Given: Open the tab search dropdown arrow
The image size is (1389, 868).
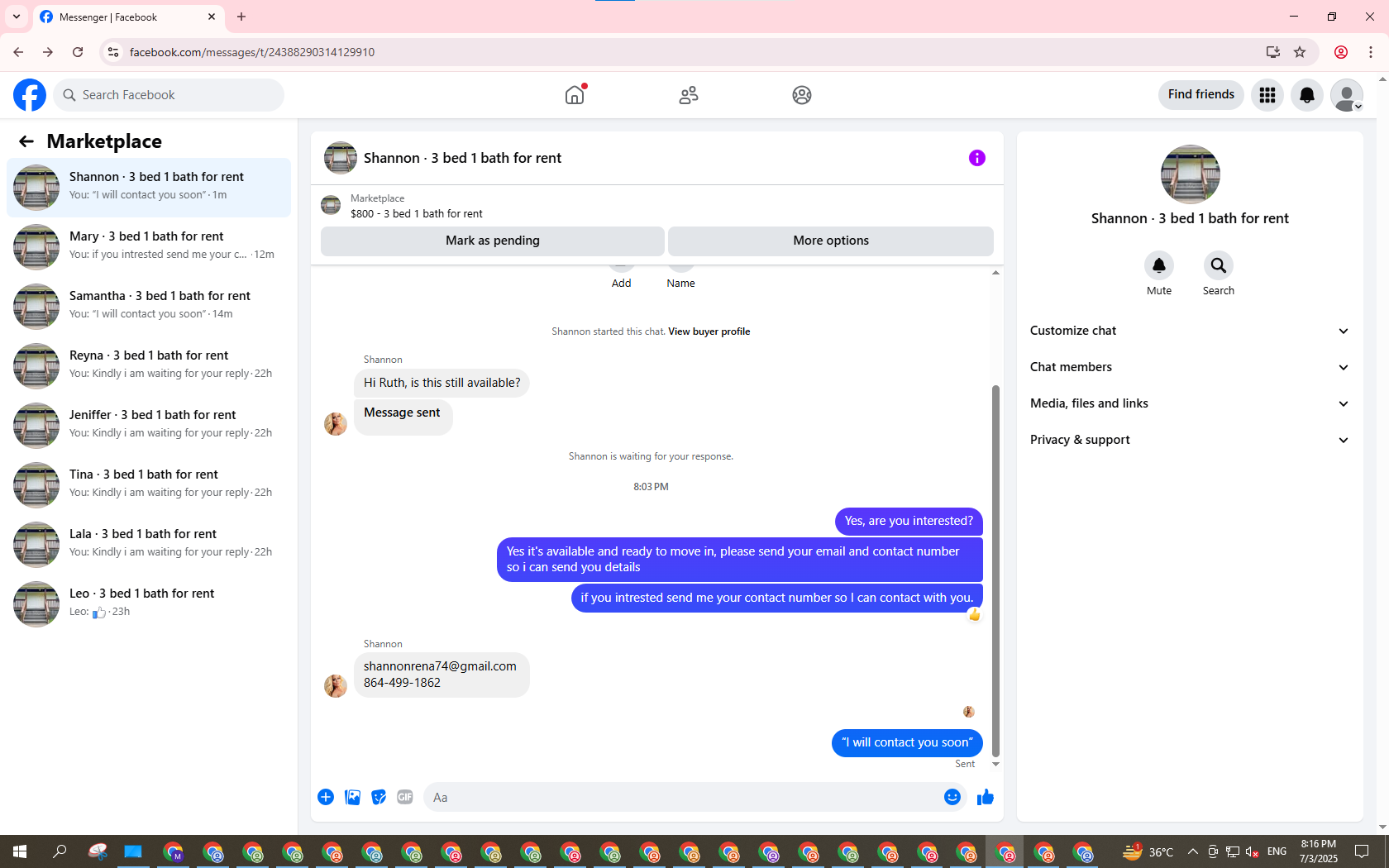Looking at the screenshot, I should click(x=17, y=17).
